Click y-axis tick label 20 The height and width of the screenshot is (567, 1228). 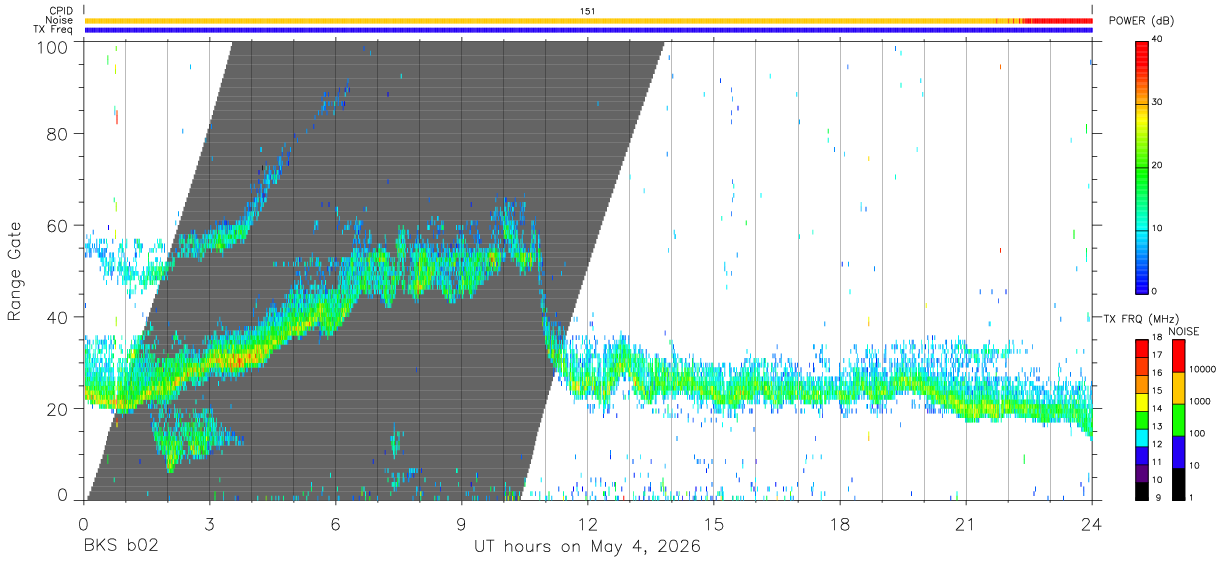57,409
